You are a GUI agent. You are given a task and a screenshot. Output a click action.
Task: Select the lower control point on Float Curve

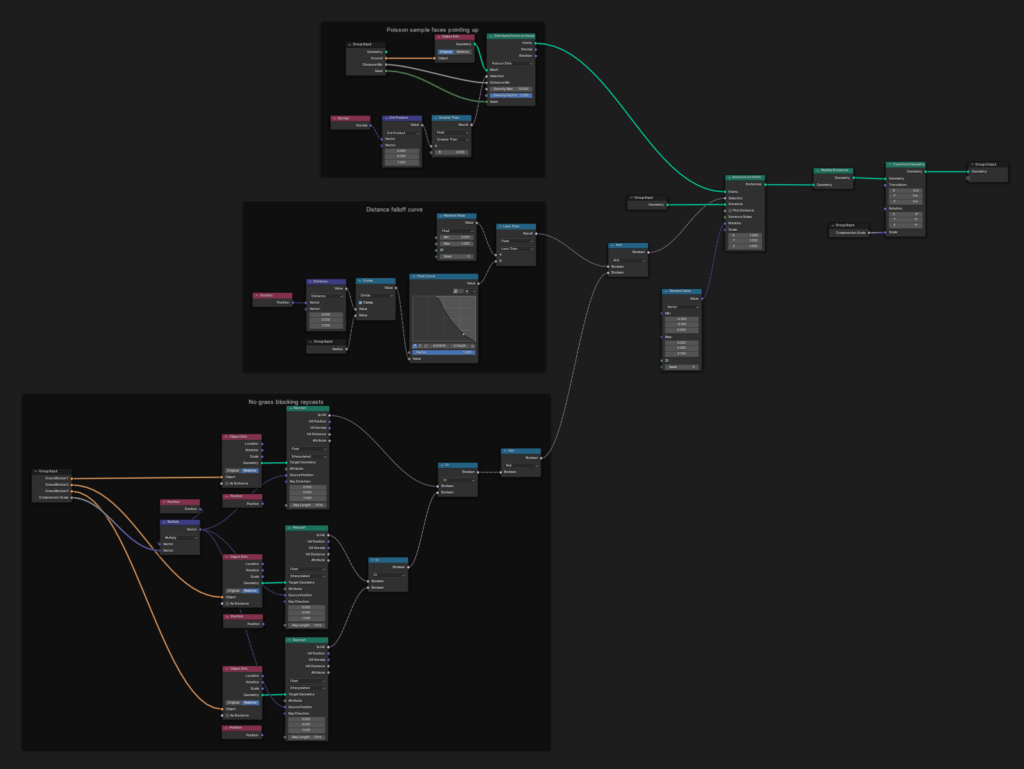click(x=464, y=334)
